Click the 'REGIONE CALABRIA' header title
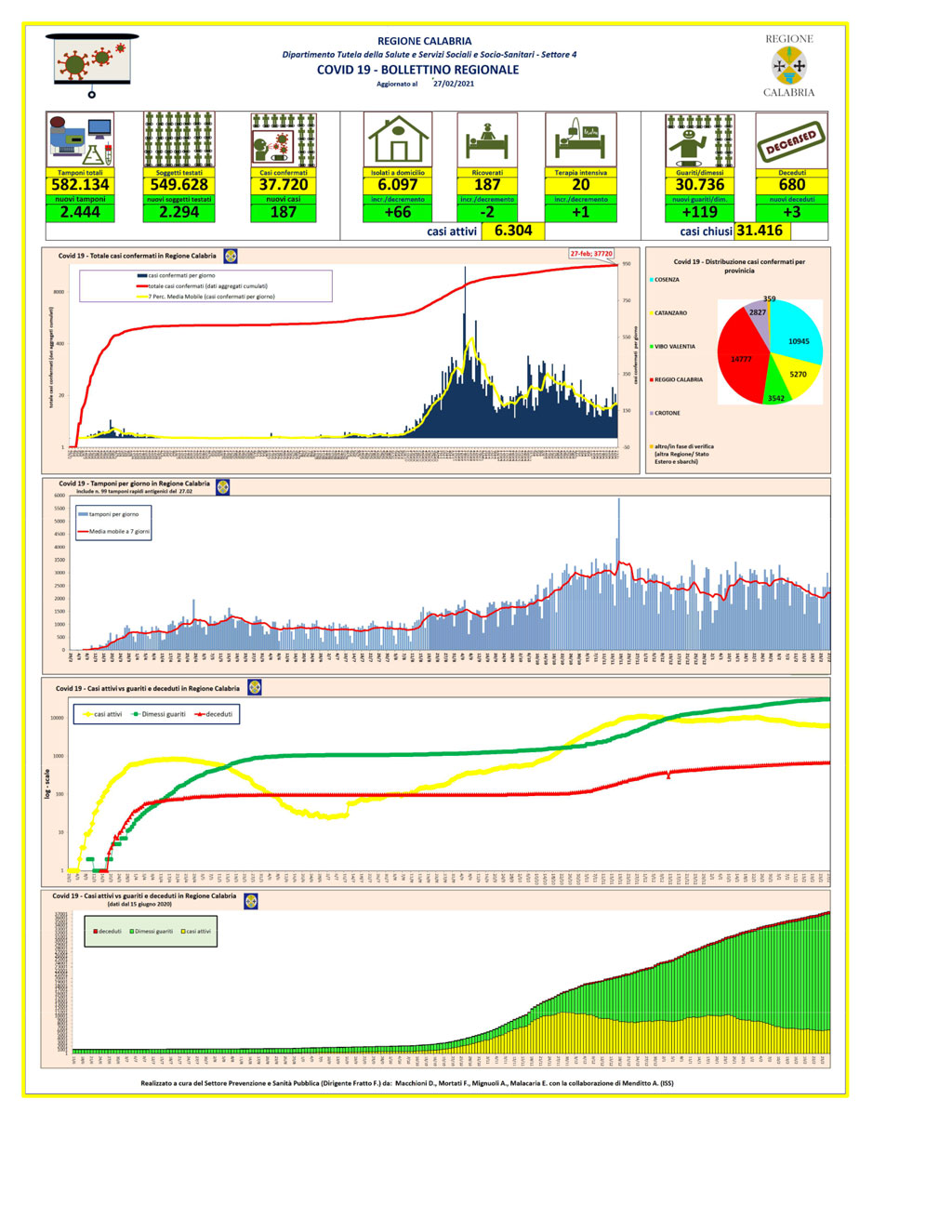 (x=424, y=41)
